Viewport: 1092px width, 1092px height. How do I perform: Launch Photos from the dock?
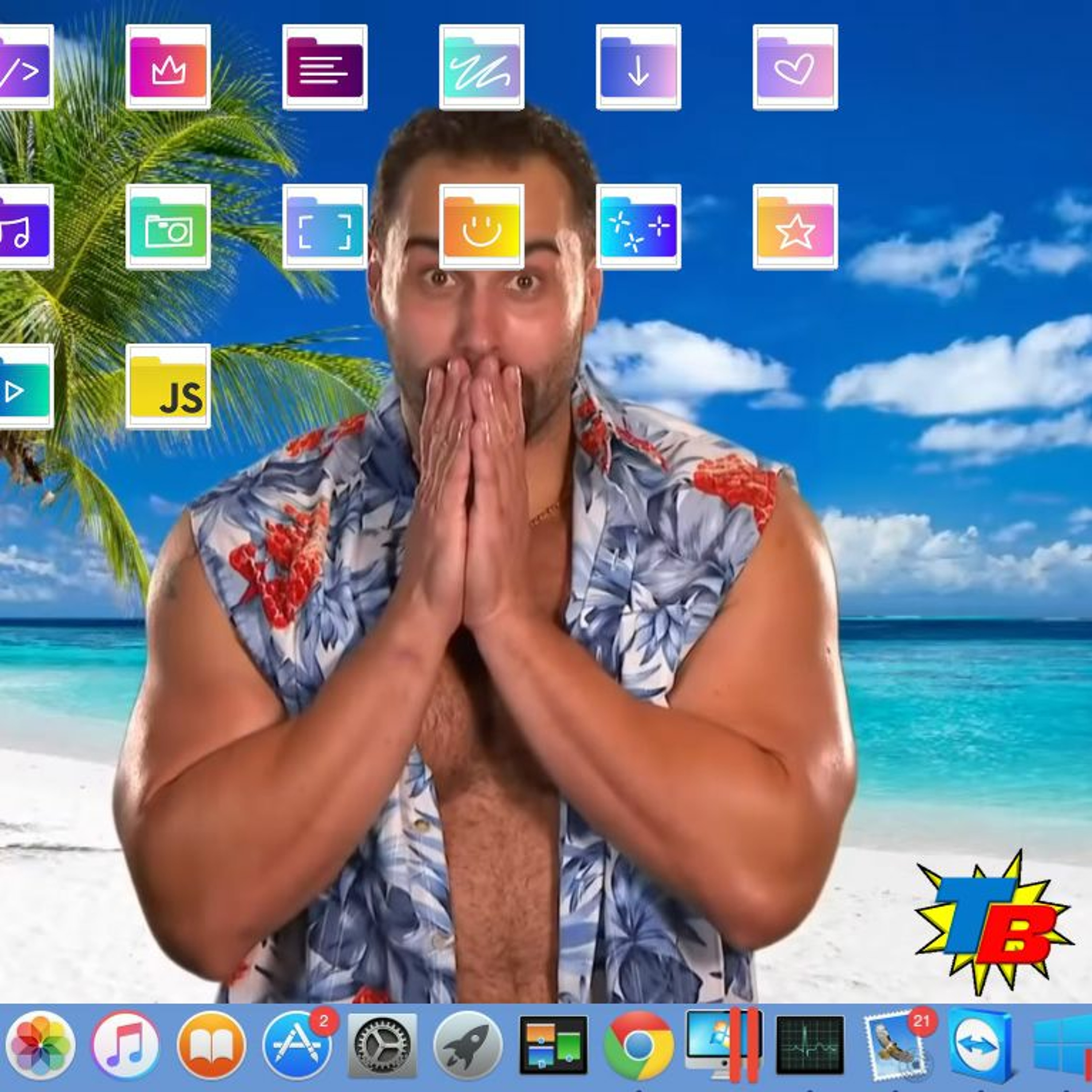pyautogui.click(x=40, y=1046)
